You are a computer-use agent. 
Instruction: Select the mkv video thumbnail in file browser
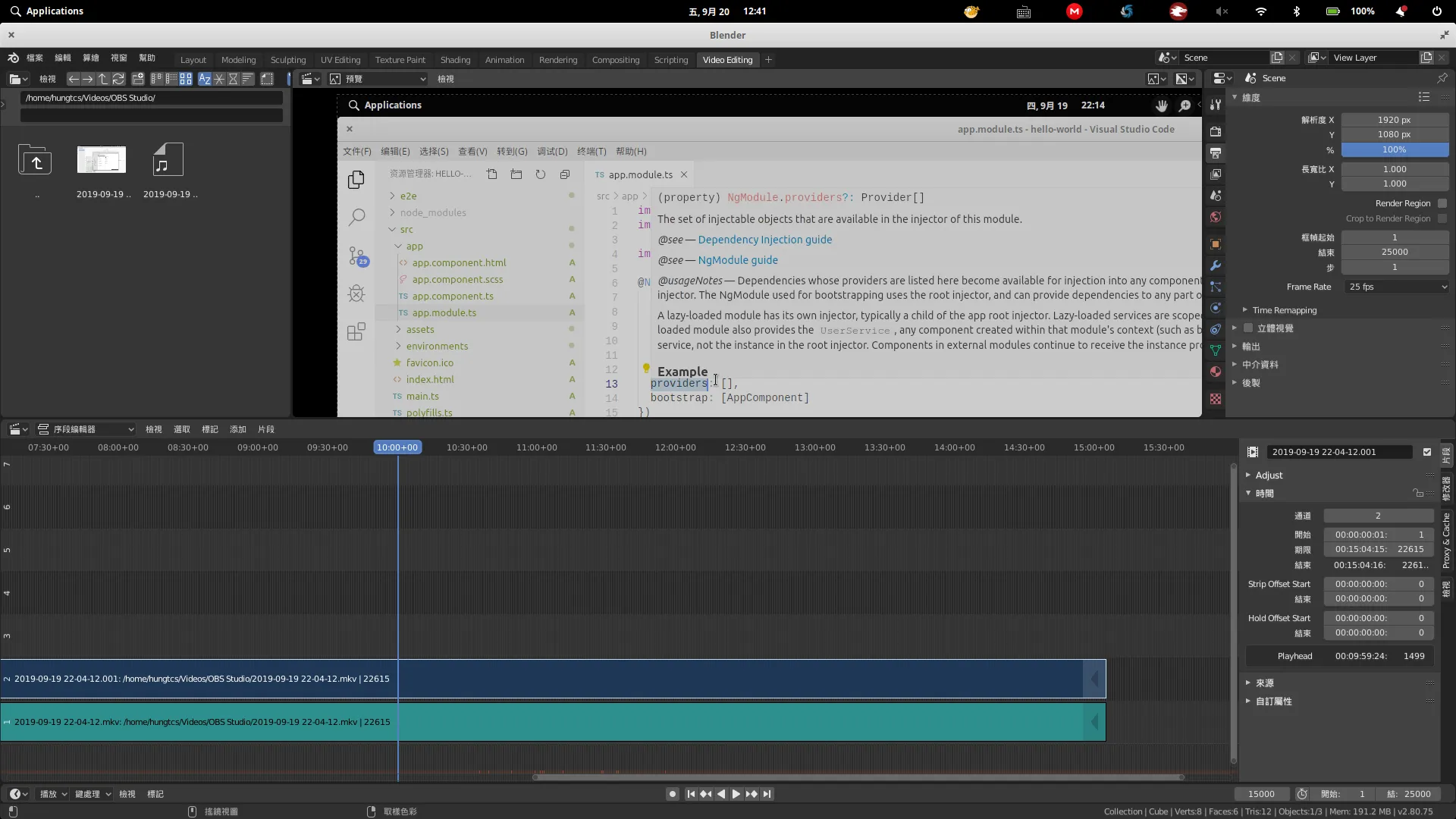pos(102,161)
